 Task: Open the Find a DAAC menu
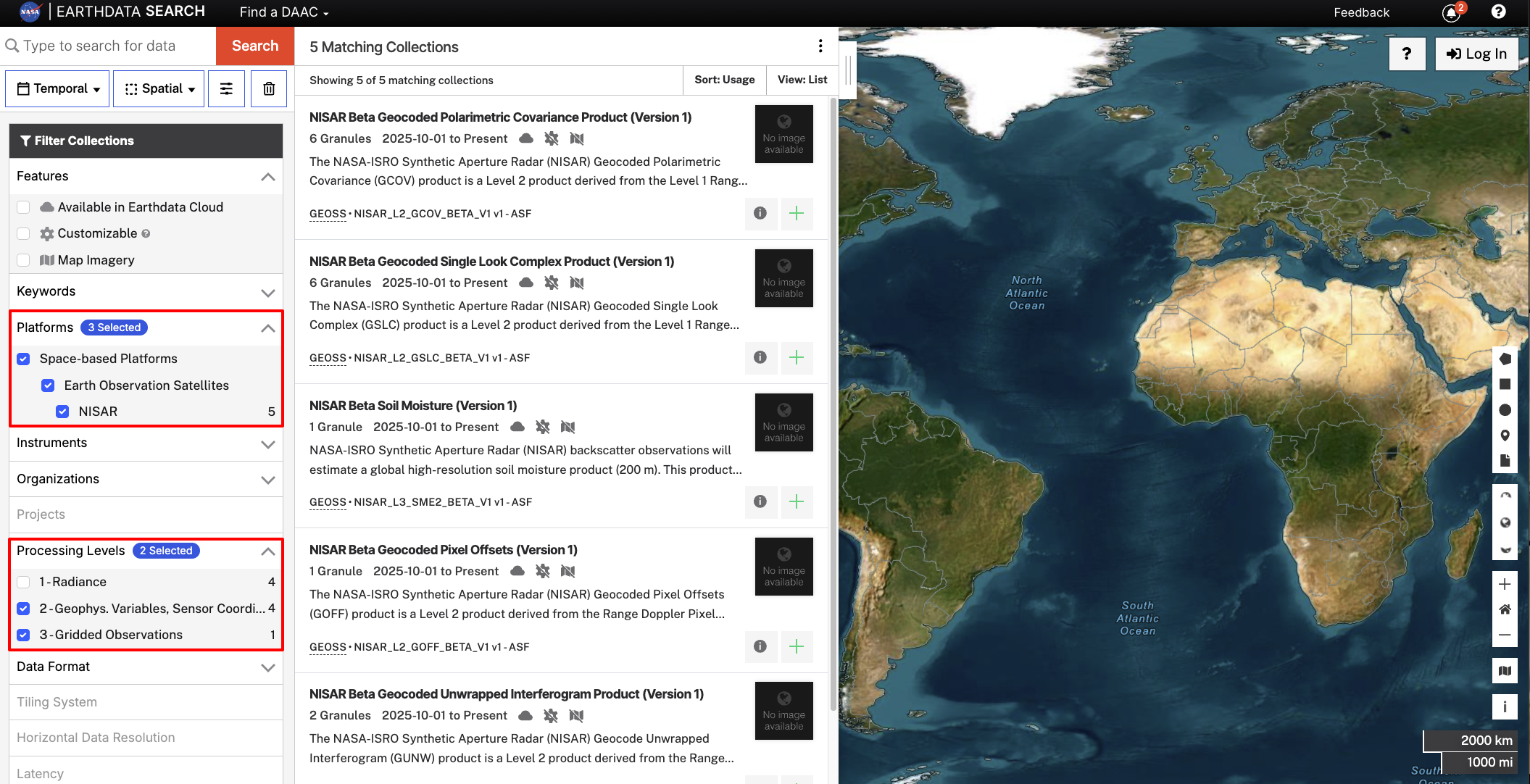[x=283, y=12]
